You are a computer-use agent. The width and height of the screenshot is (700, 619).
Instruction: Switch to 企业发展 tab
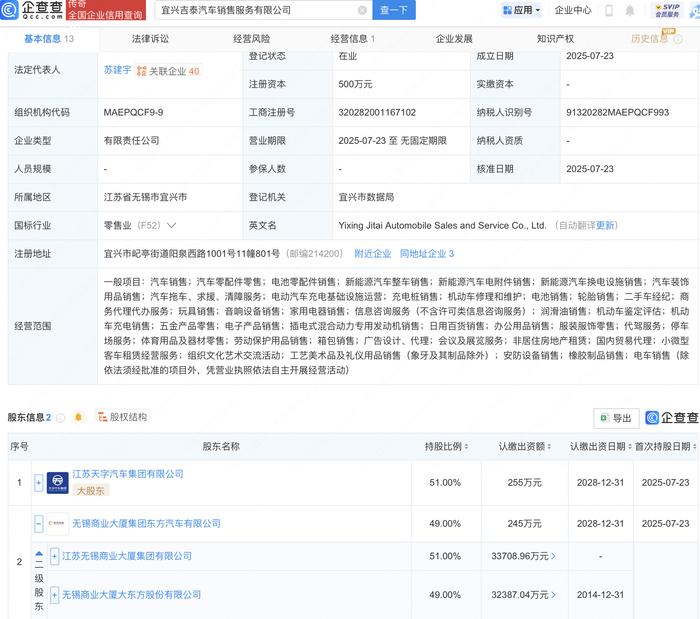coord(454,39)
